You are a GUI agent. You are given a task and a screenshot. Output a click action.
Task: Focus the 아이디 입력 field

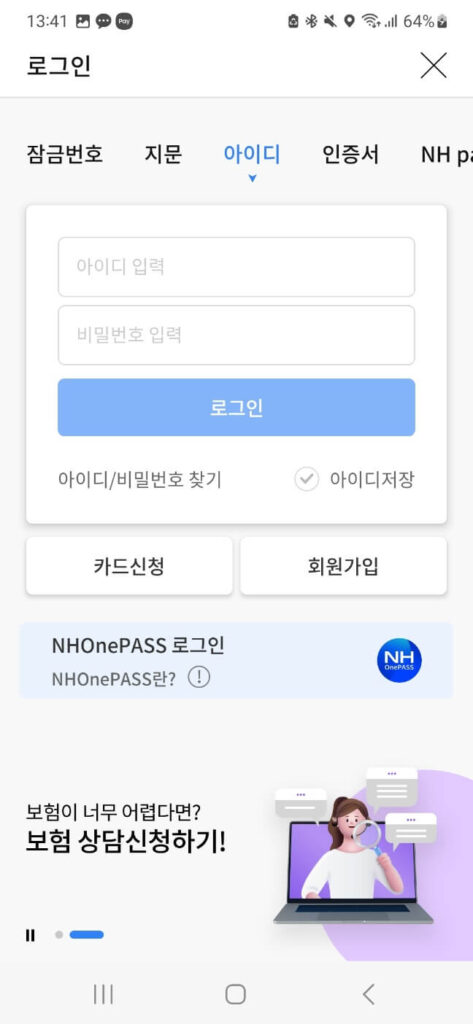(x=236, y=267)
